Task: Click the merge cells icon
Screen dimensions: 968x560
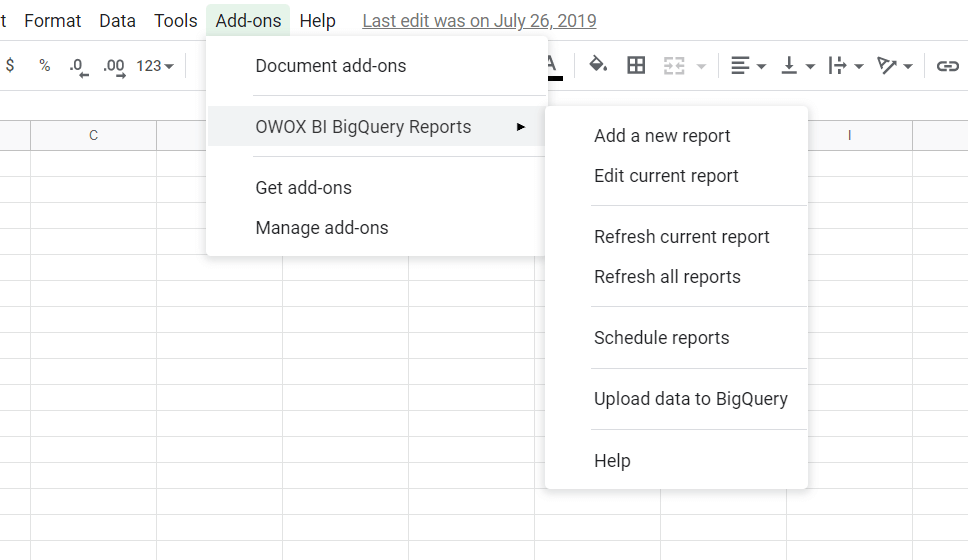Action: pyautogui.click(x=674, y=65)
